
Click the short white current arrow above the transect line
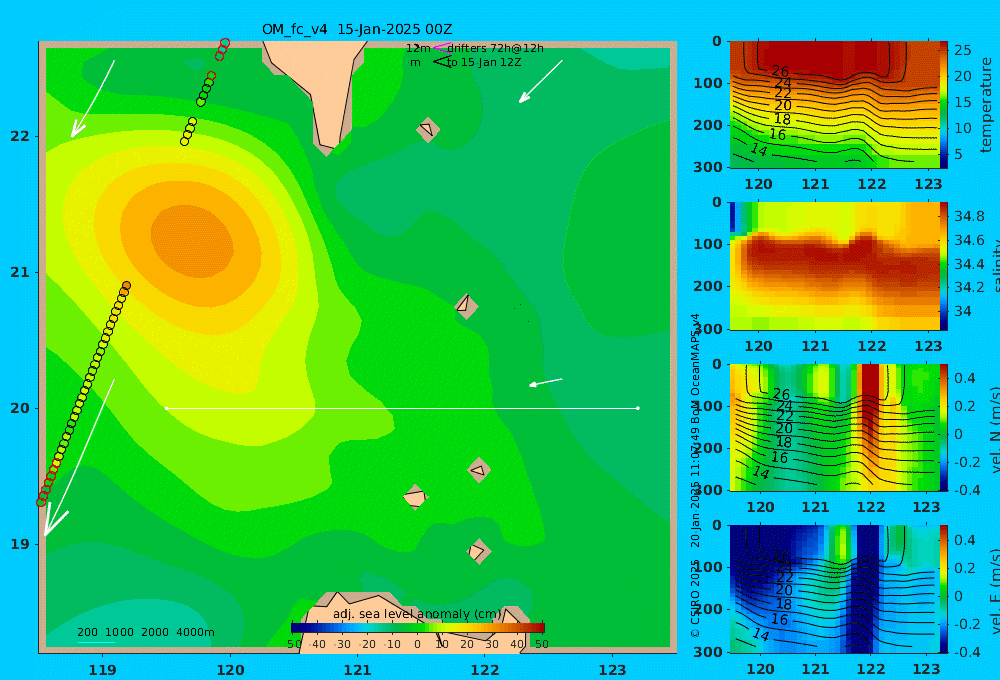pos(546,382)
